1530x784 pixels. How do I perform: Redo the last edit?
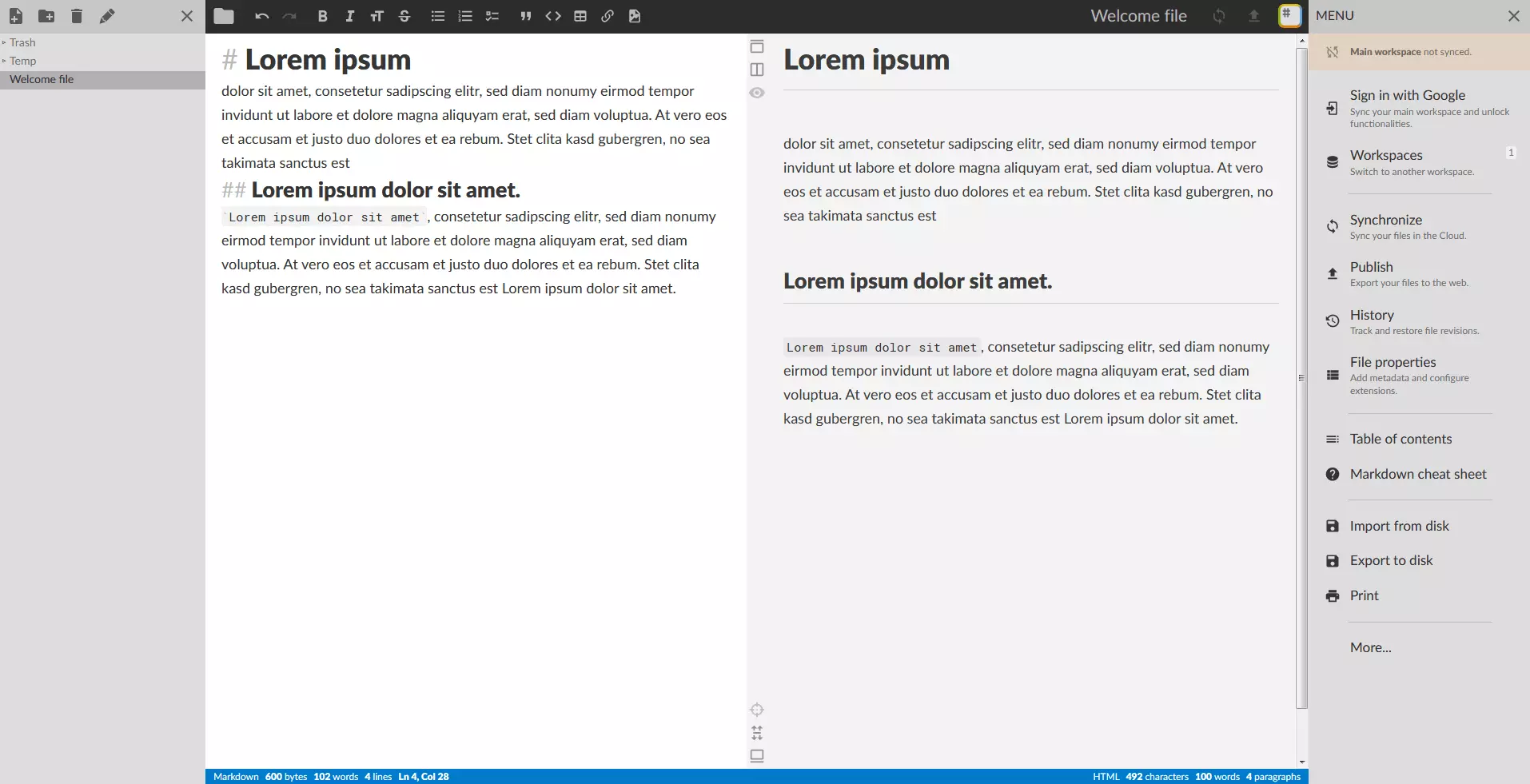point(289,16)
